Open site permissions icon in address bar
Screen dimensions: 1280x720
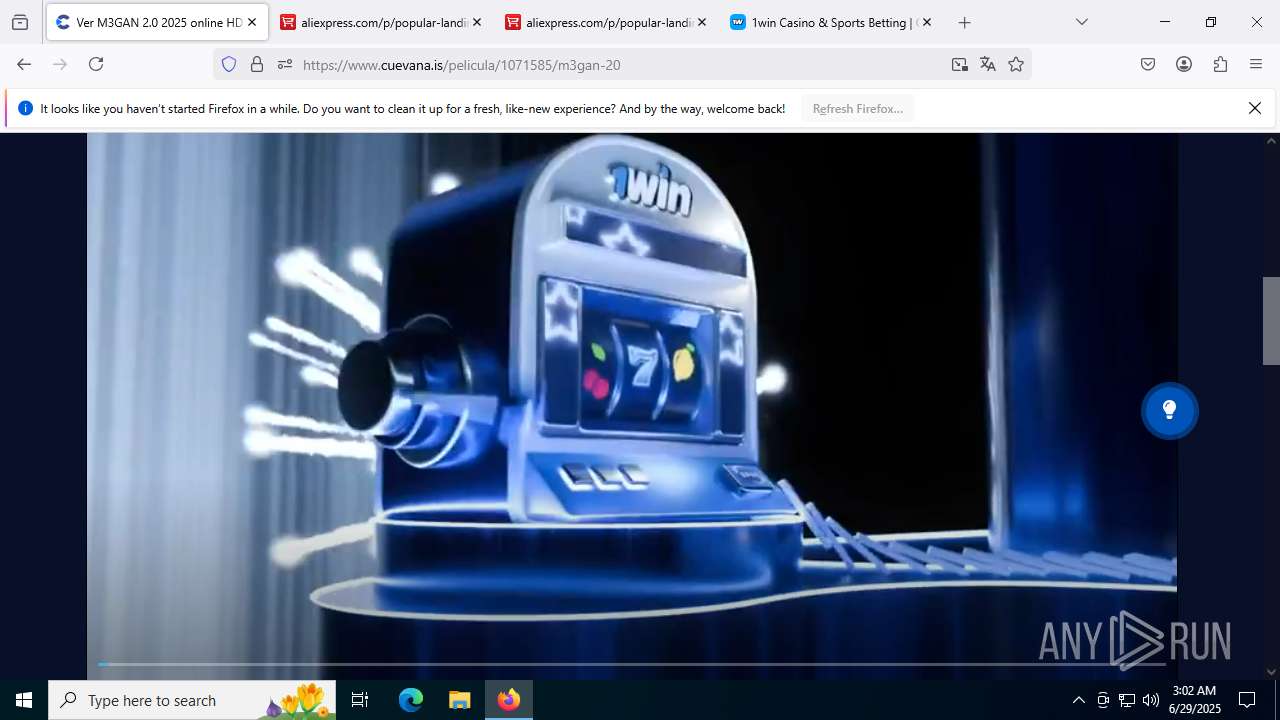(285, 64)
